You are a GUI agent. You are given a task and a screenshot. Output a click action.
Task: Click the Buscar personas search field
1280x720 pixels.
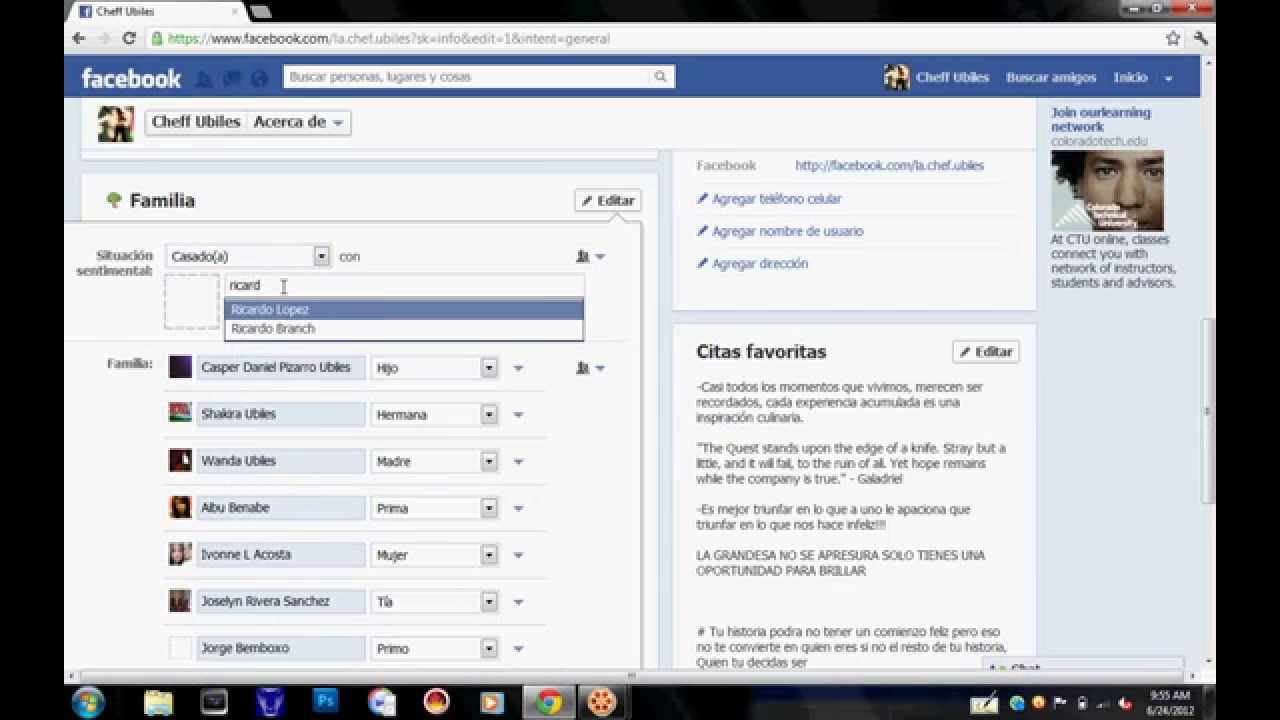466,77
